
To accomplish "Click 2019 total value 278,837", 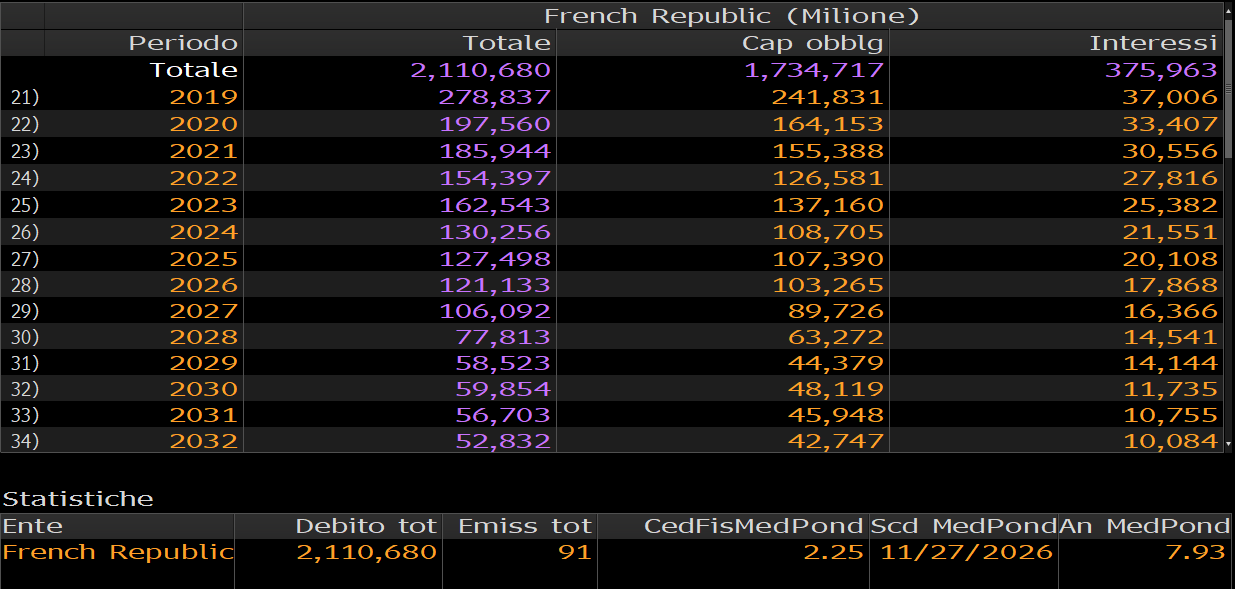I will (495, 97).
